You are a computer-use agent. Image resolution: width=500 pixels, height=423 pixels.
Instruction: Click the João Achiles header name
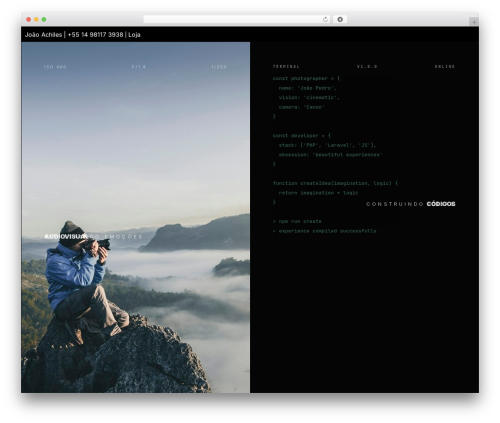(x=43, y=35)
